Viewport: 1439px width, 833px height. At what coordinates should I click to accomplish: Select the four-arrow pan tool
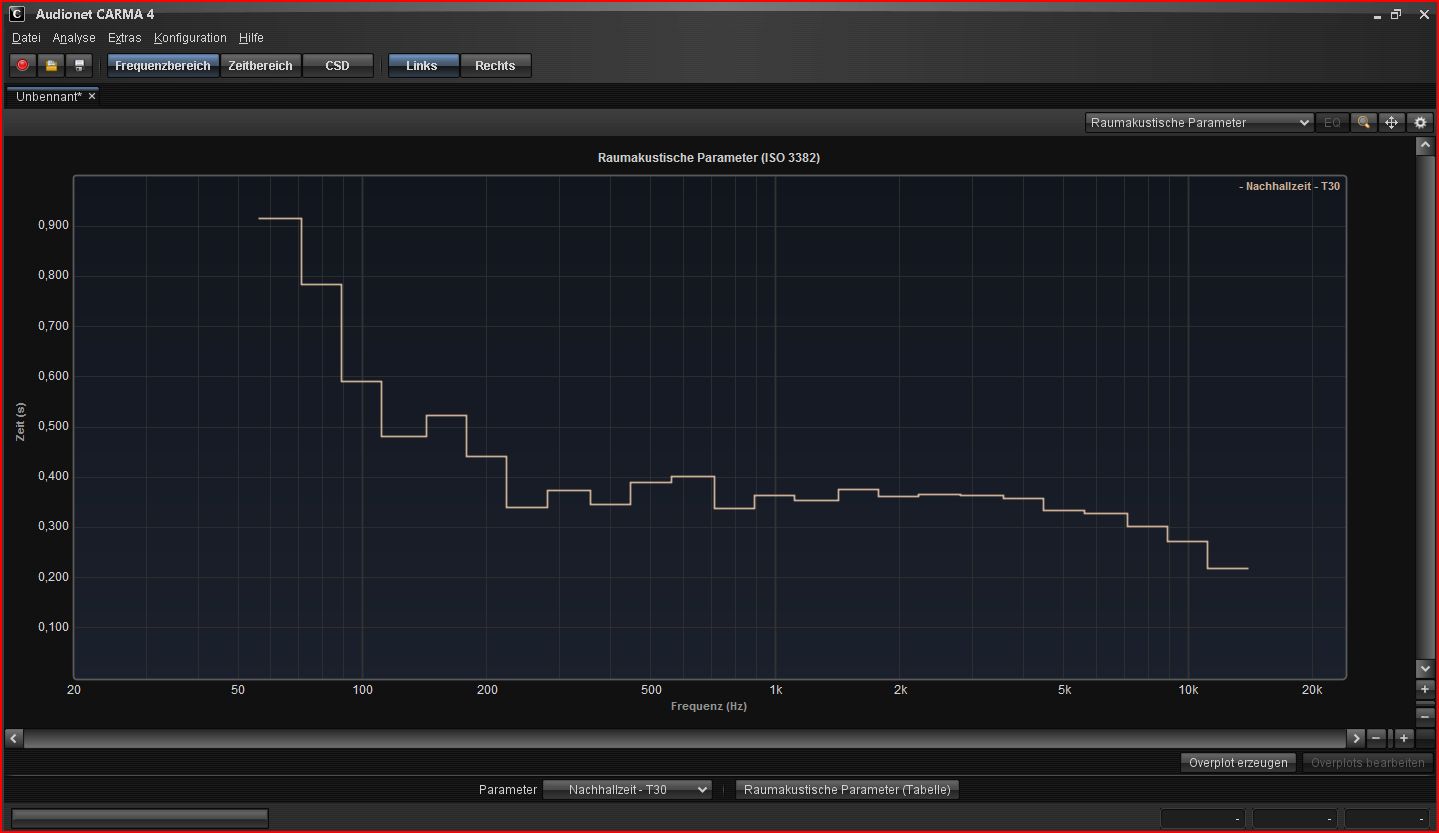tap(1391, 122)
